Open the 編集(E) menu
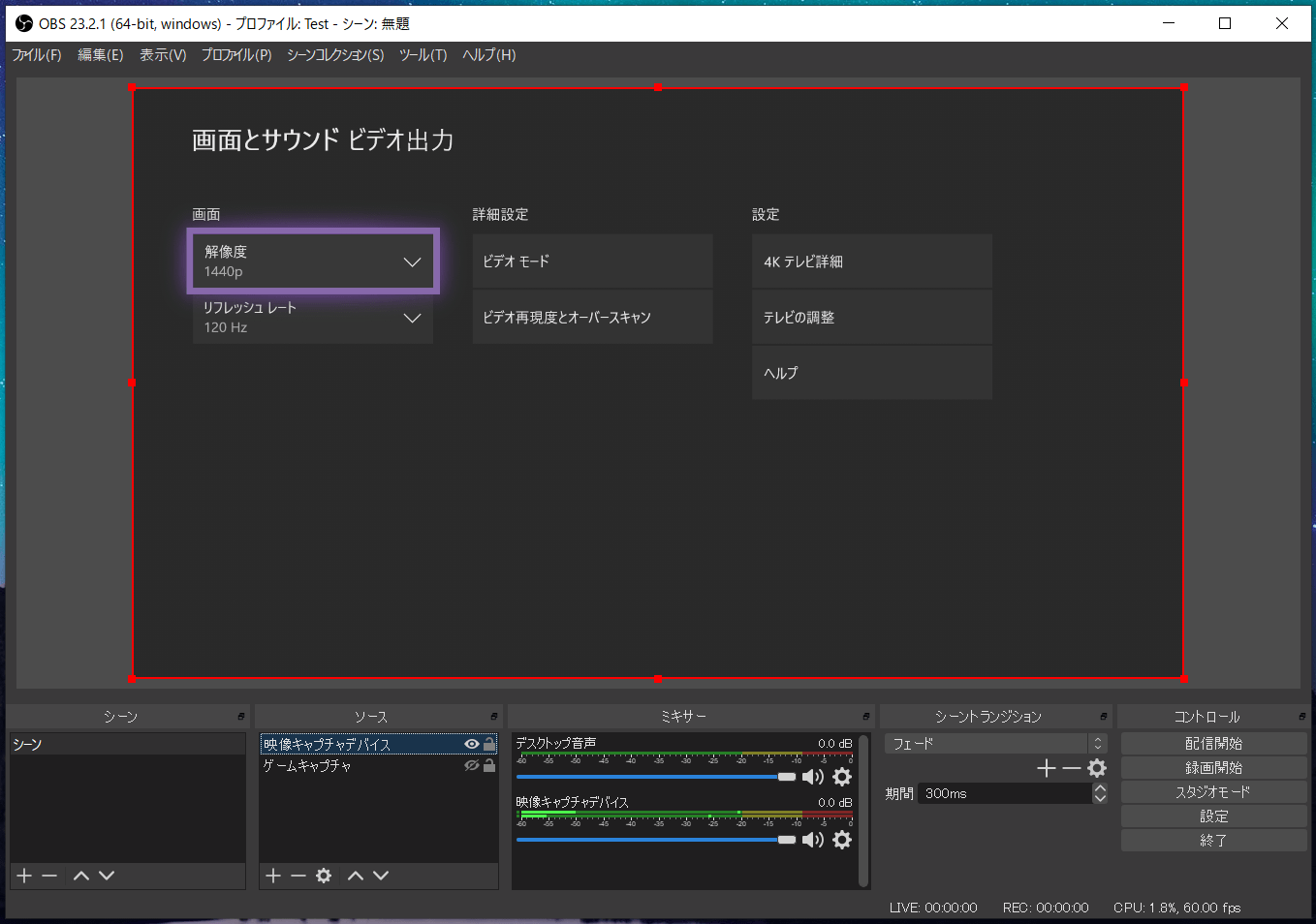The image size is (1316, 924). point(101,55)
